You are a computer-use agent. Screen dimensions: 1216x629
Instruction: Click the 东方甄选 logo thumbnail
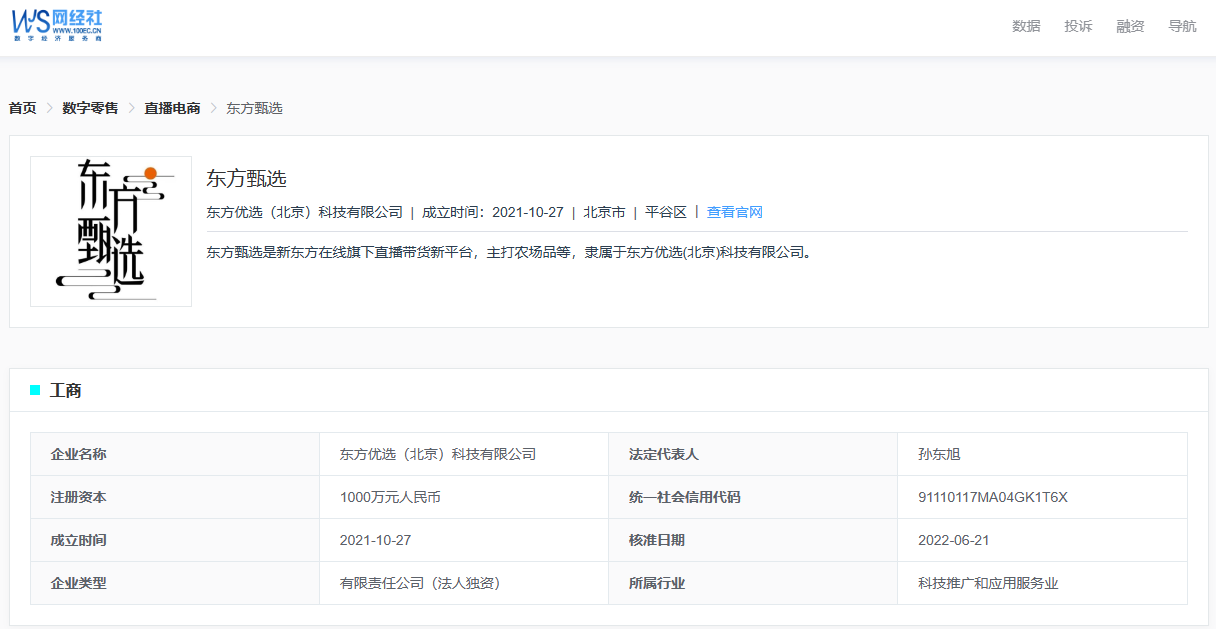[x=111, y=231]
